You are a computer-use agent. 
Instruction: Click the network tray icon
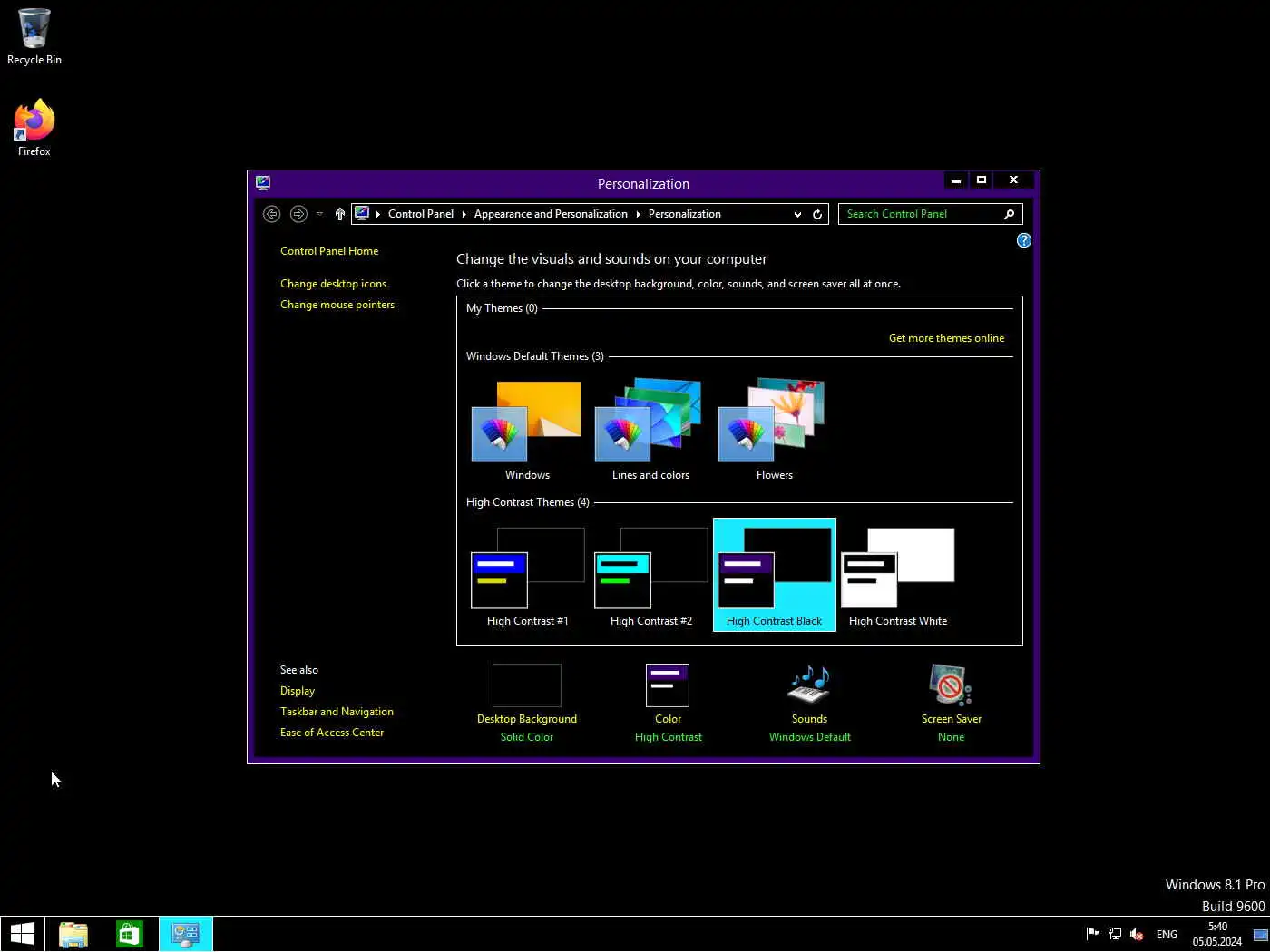[x=1115, y=934]
